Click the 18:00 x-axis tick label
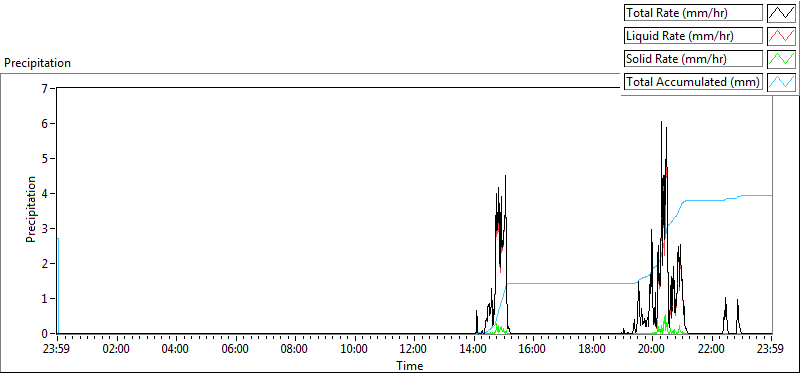 (592, 350)
